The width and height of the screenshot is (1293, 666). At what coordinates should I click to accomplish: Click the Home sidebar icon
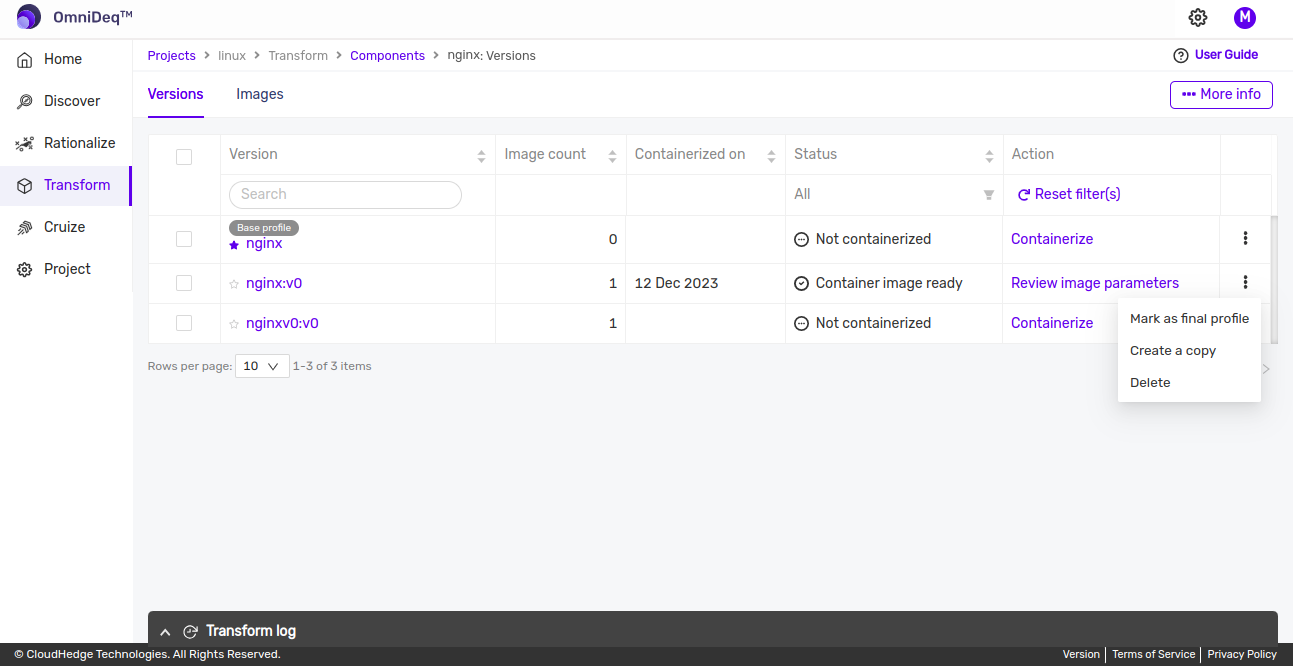25,59
